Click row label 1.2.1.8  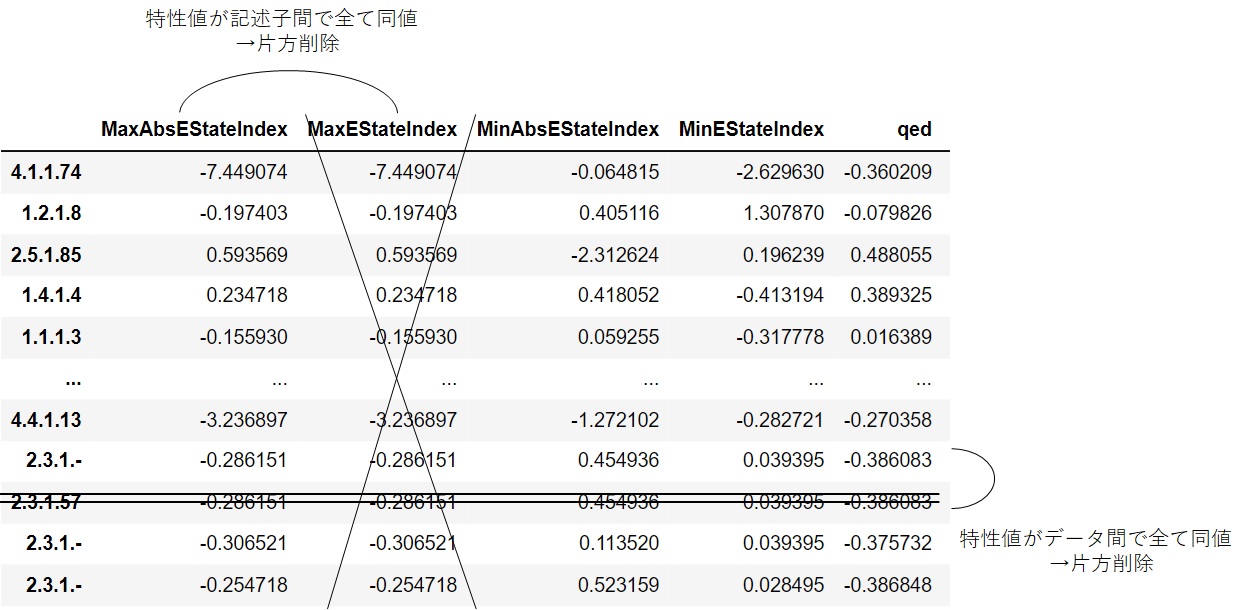coord(51,213)
